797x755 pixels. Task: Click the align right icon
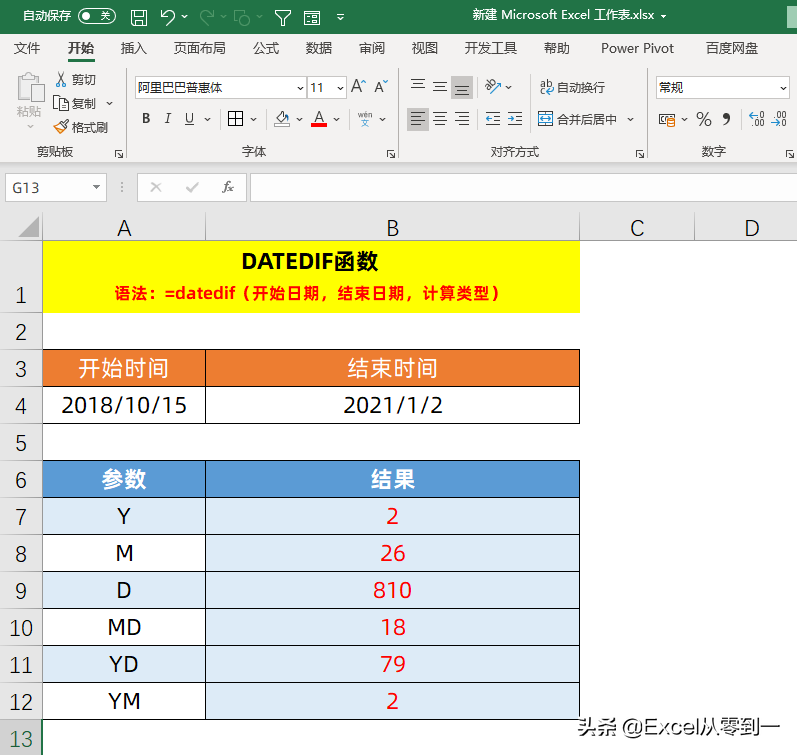pos(462,119)
